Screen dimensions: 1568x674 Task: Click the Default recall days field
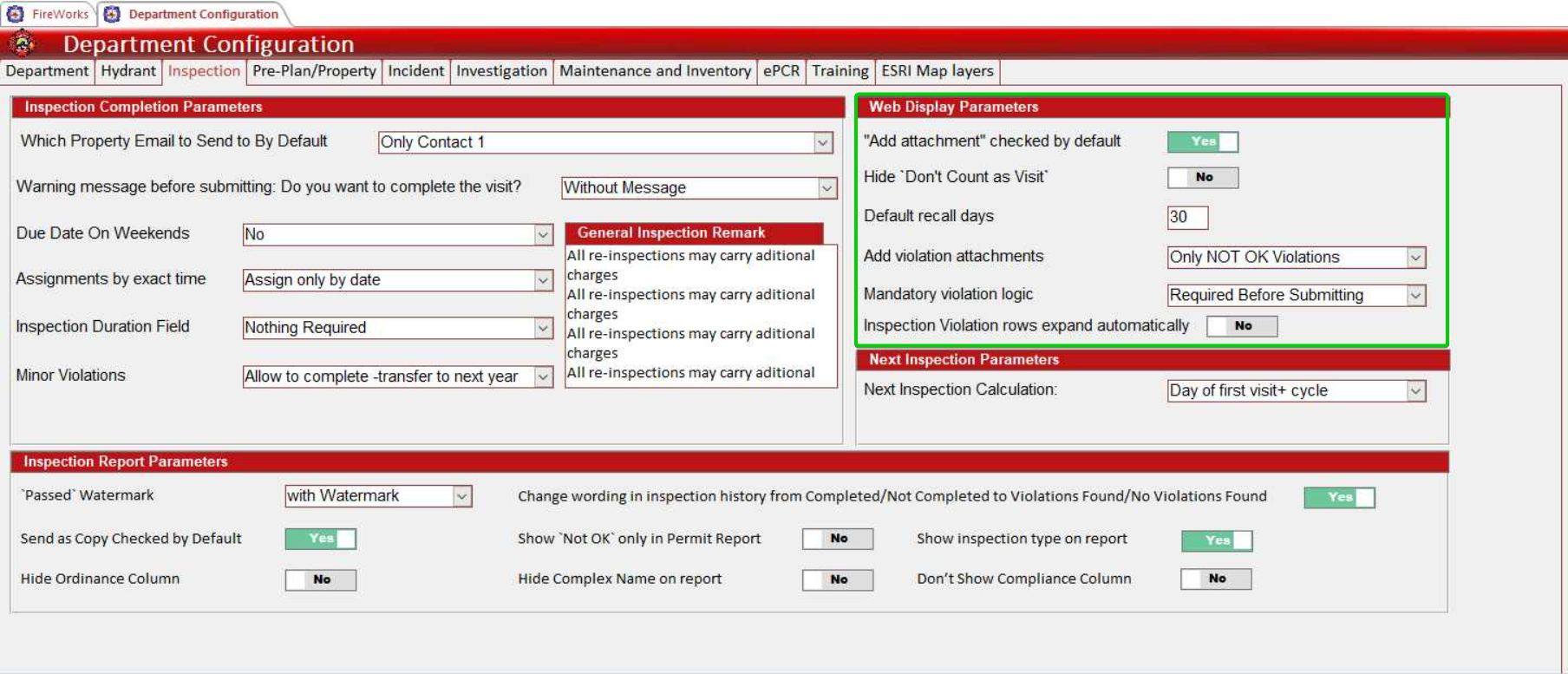pyautogui.click(x=1186, y=217)
